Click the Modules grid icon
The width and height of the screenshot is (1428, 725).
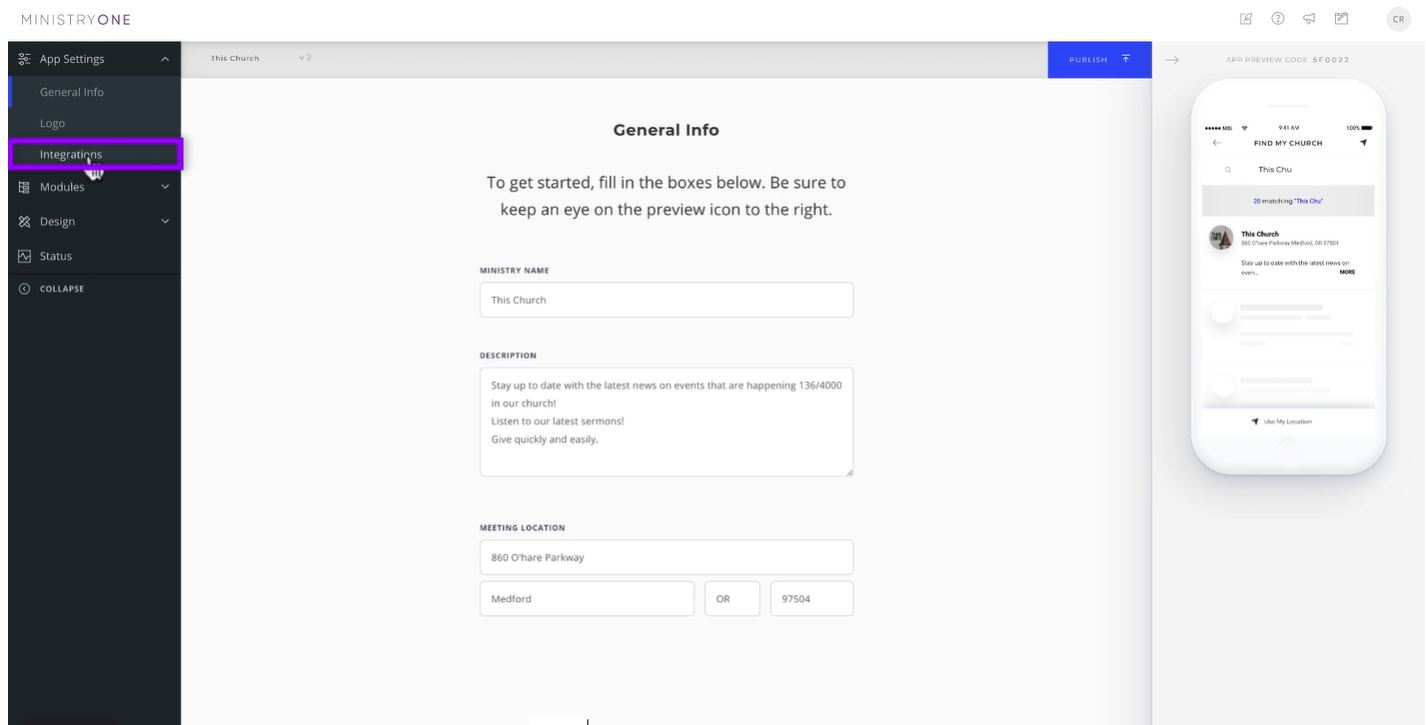[x=24, y=186]
